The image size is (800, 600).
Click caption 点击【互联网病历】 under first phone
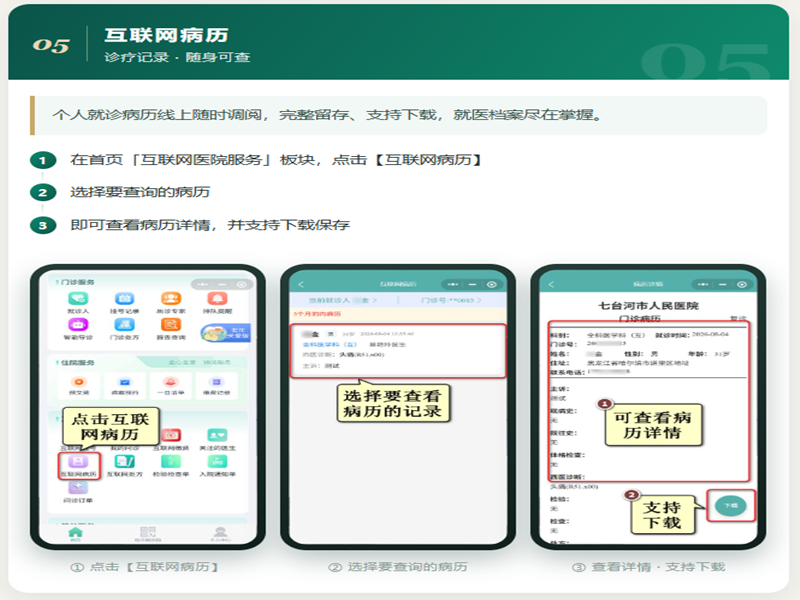coord(144,567)
